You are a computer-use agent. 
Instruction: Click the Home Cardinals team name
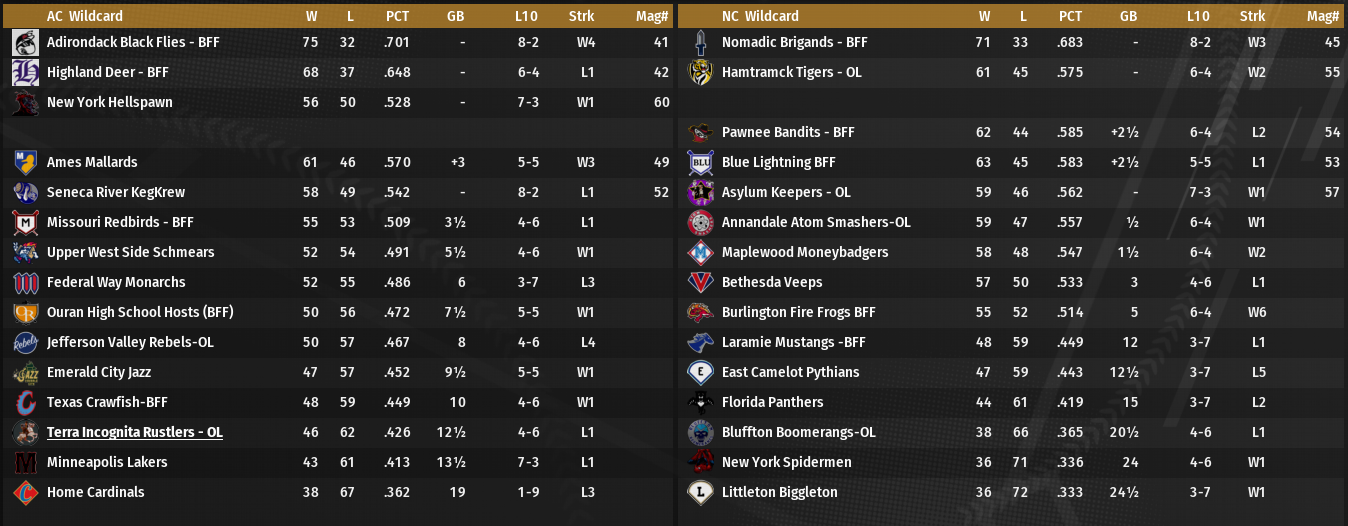(x=95, y=492)
